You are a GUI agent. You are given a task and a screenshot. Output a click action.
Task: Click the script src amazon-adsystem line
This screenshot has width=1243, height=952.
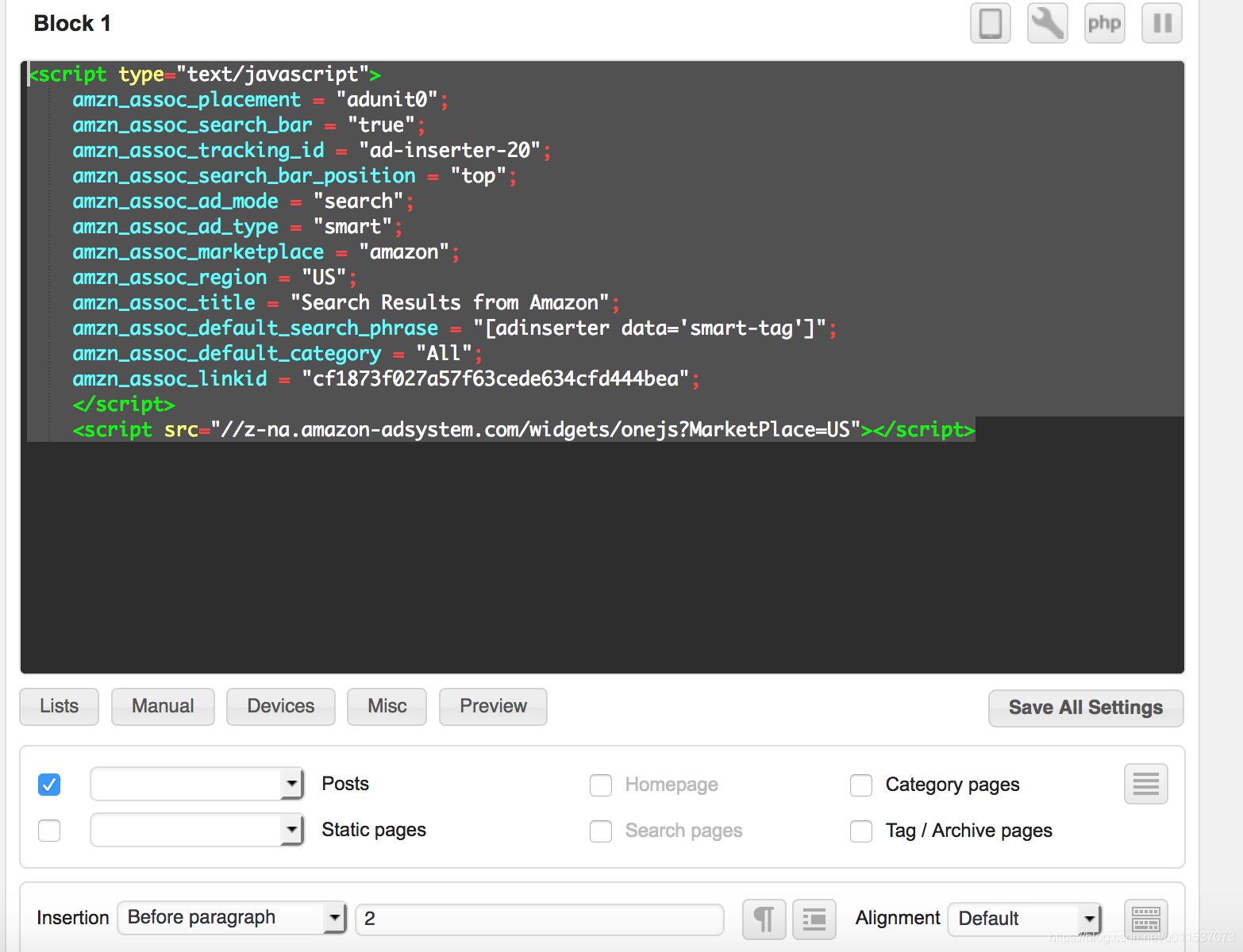(523, 429)
